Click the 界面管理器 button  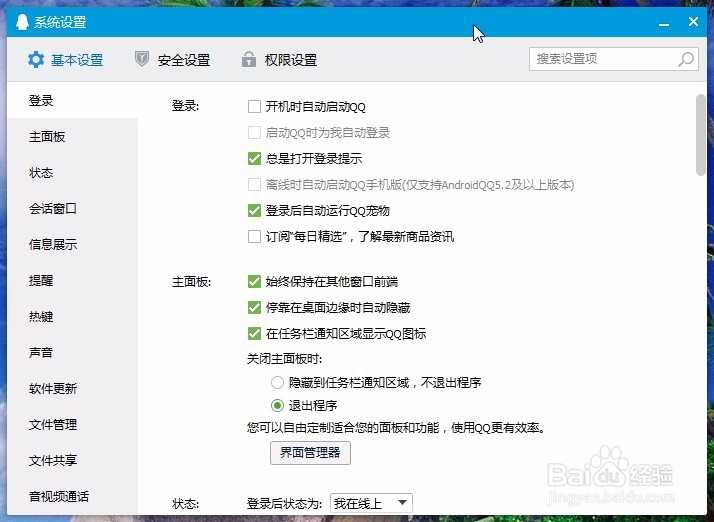(x=310, y=453)
